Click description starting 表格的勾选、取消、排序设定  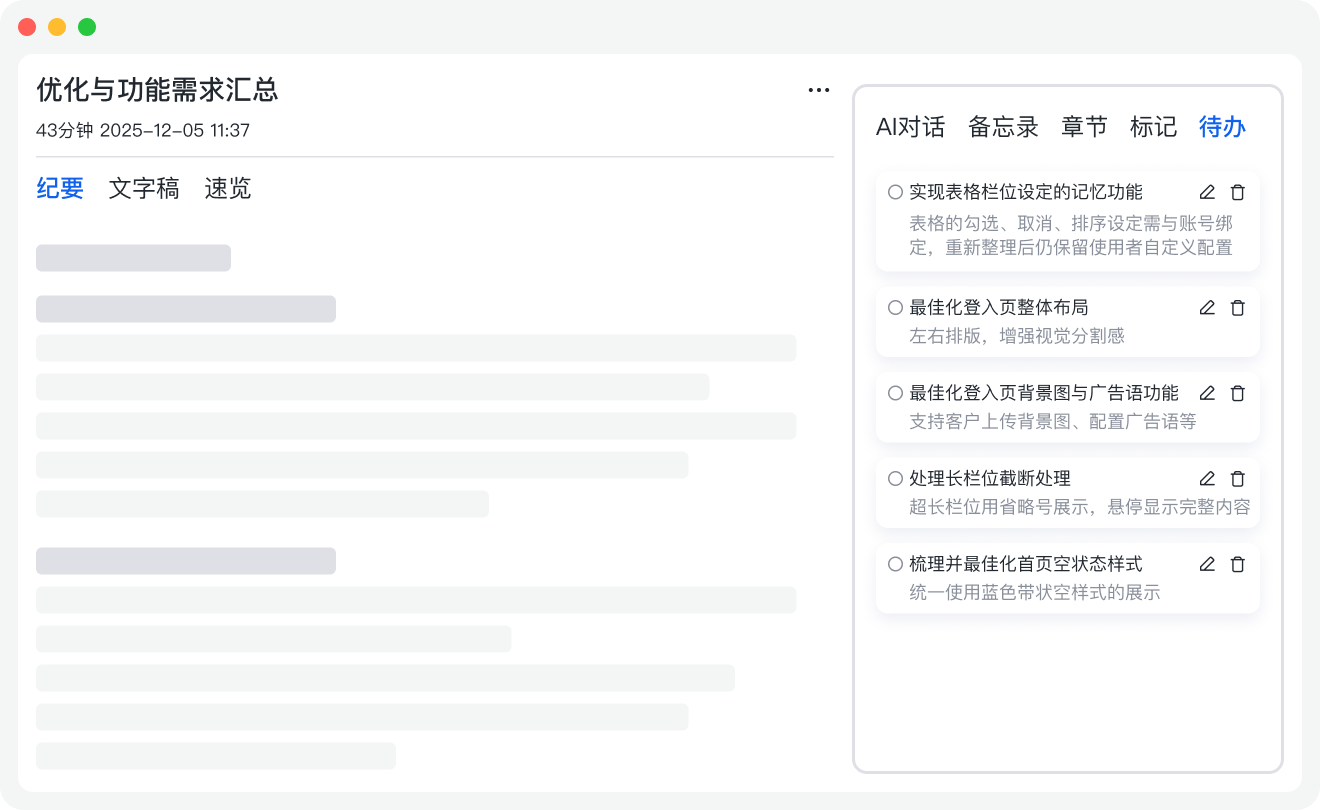tap(1071, 234)
